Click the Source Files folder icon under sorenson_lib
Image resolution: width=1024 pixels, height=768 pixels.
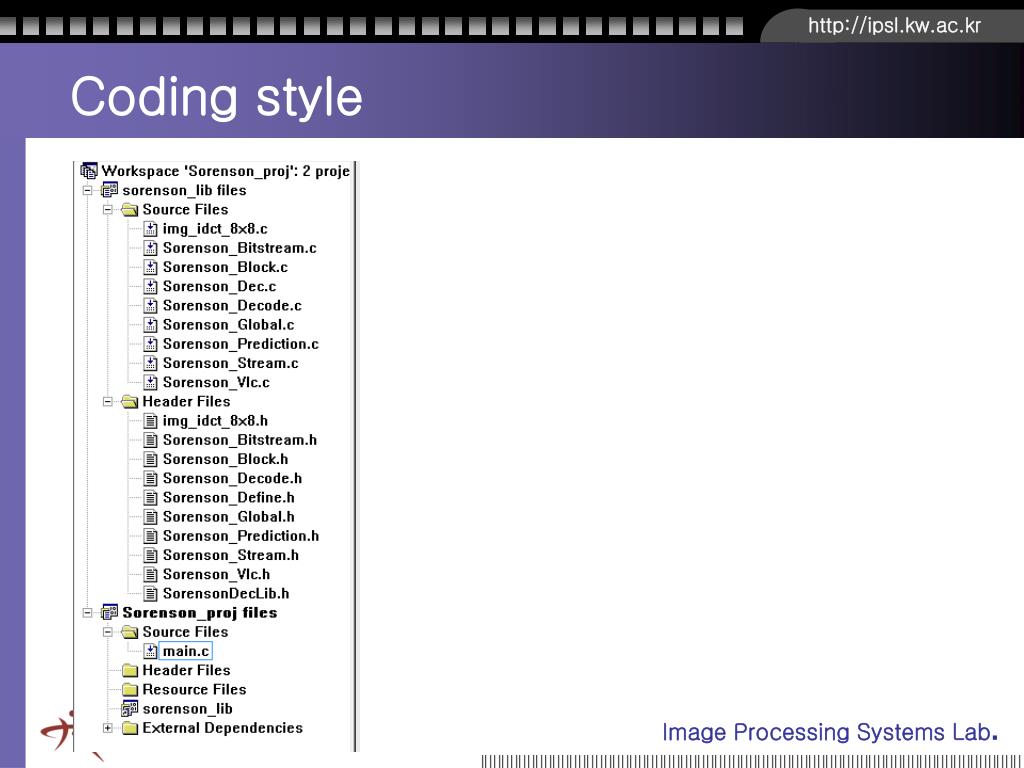pos(129,210)
